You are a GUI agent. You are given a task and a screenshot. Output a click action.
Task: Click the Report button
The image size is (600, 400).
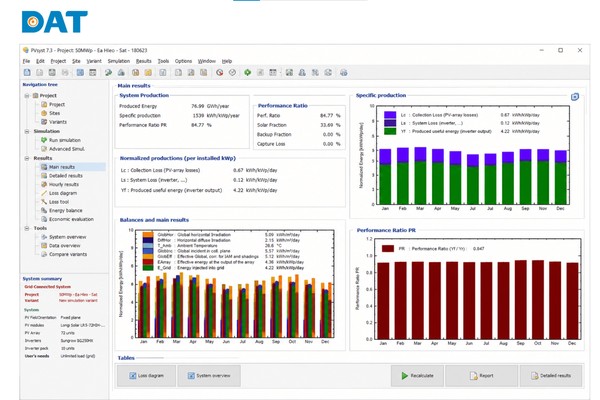pyautogui.click(x=481, y=376)
